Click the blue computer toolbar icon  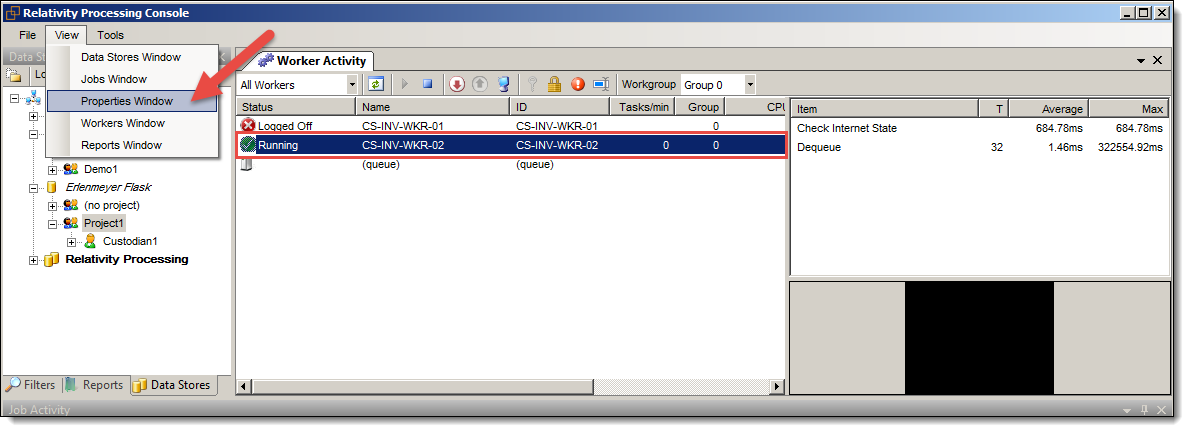click(x=503, y=84)
